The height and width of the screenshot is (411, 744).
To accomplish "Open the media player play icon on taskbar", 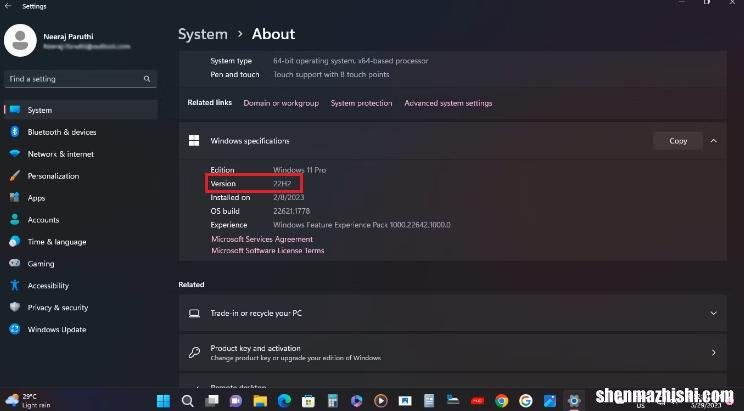I will (381, 401).
